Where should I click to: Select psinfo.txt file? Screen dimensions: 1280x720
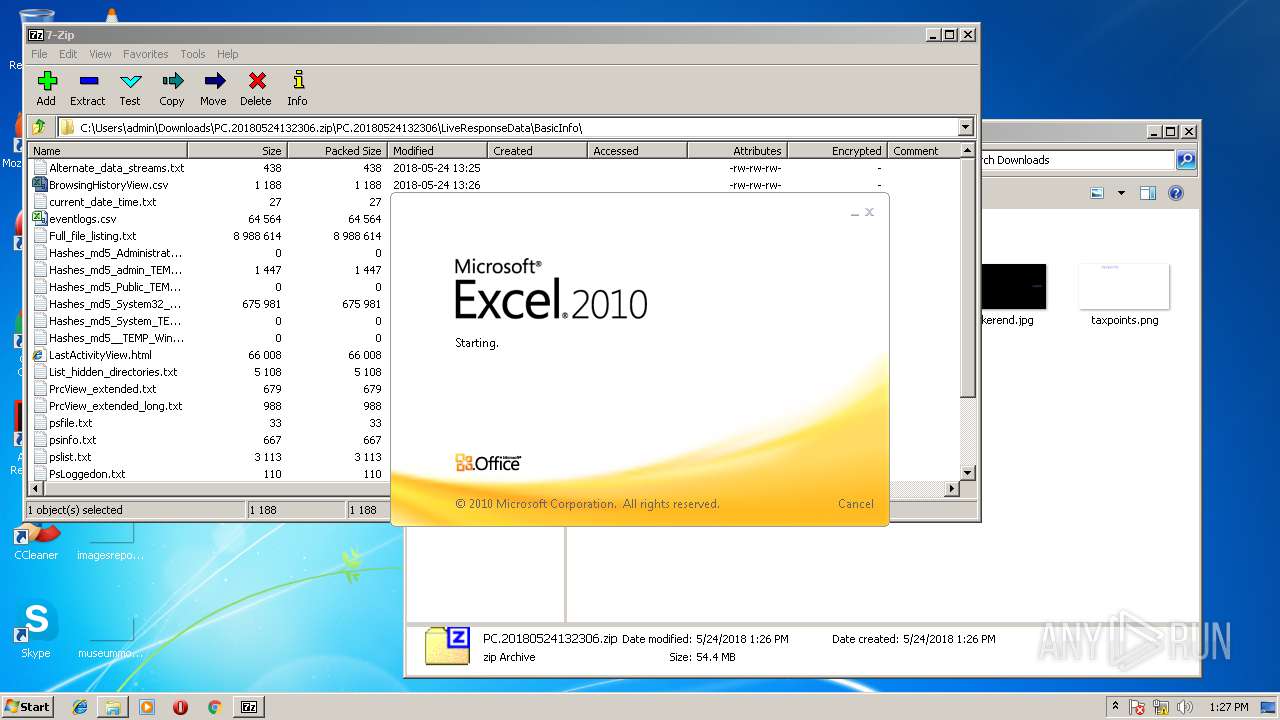tap(73, 440)
